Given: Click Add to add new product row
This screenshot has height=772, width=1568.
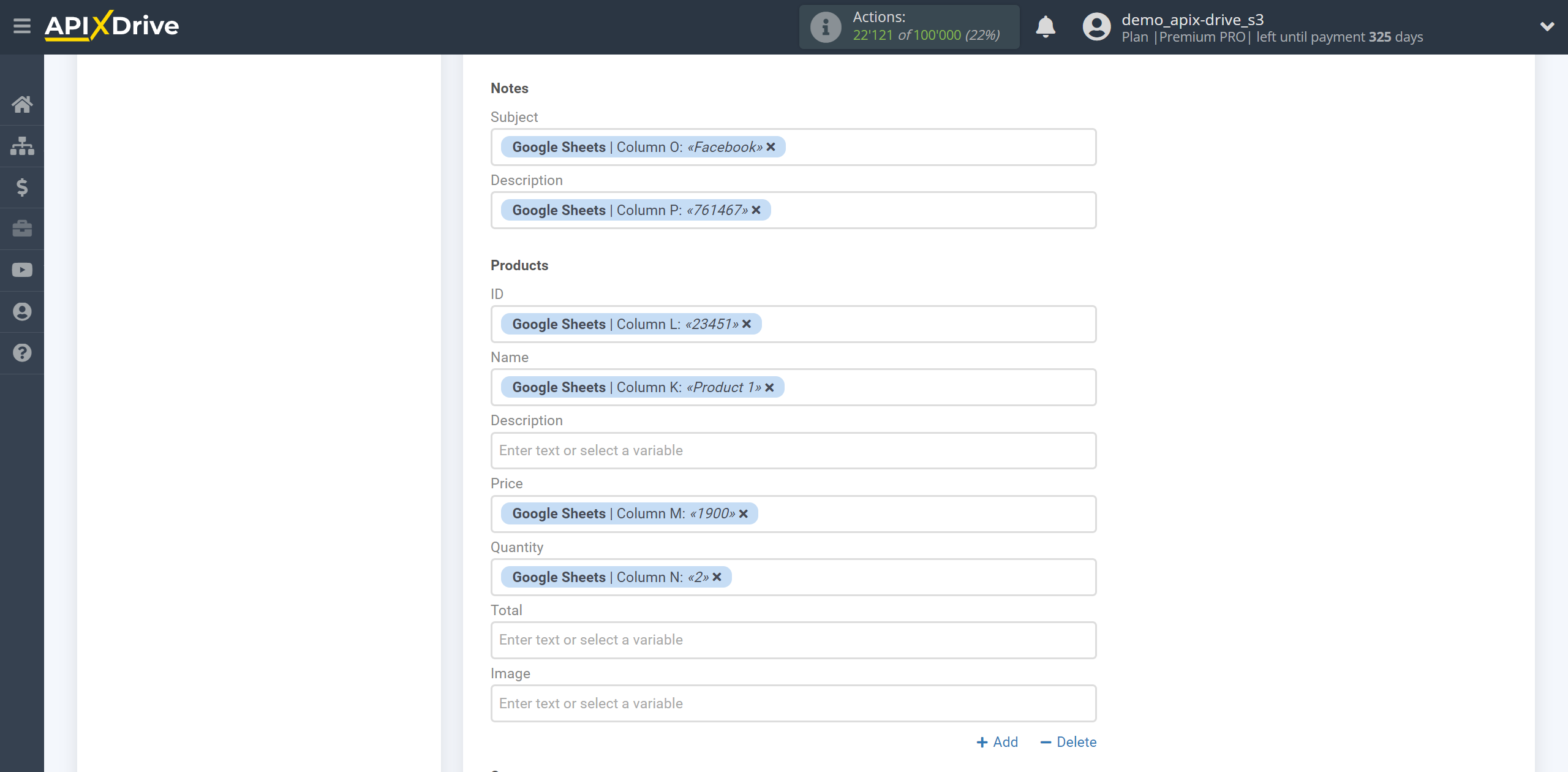Looking at the screenshot, I should click(x=998, y=741).
